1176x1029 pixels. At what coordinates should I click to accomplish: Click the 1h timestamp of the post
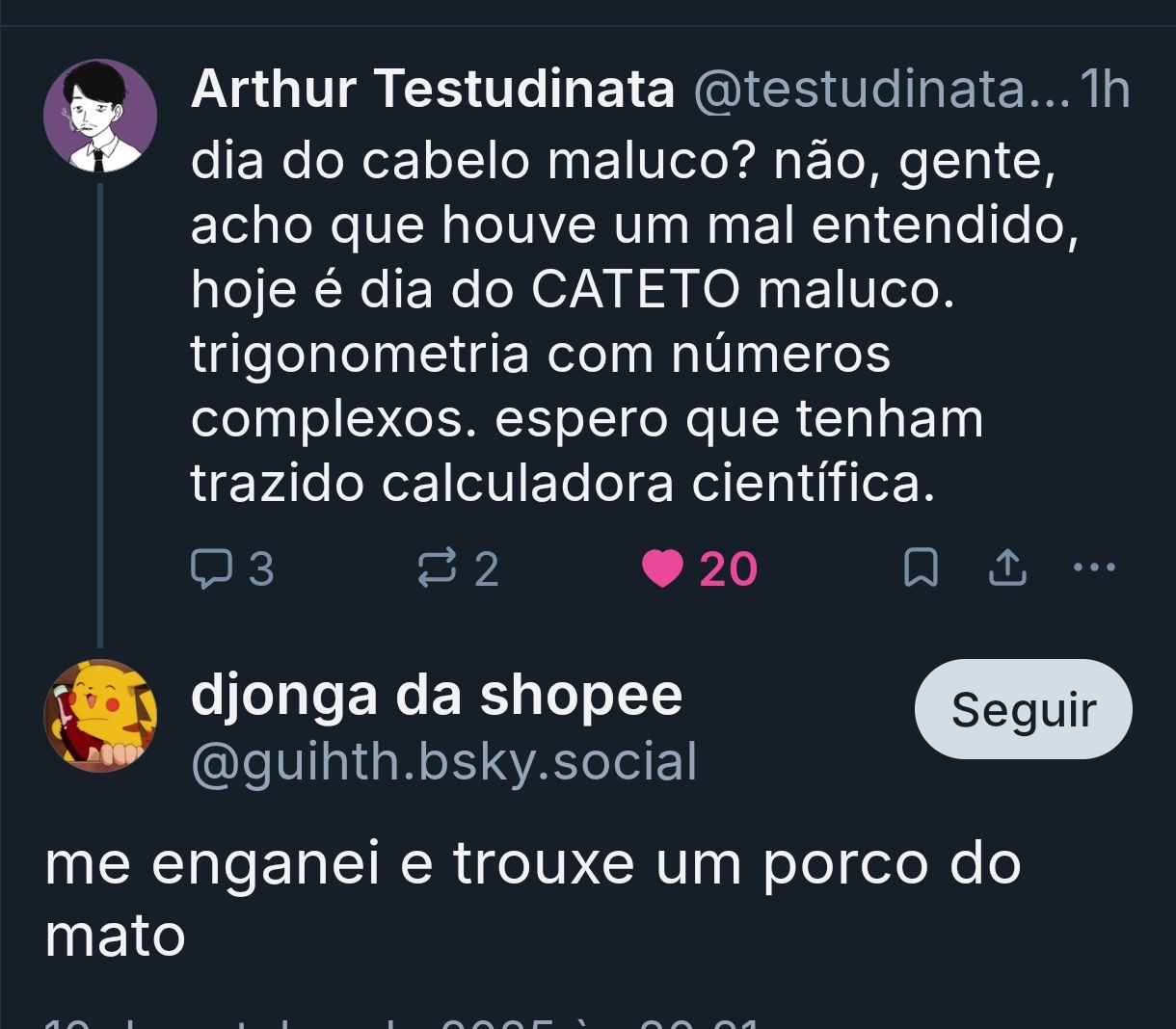[x=1106, y=90]
